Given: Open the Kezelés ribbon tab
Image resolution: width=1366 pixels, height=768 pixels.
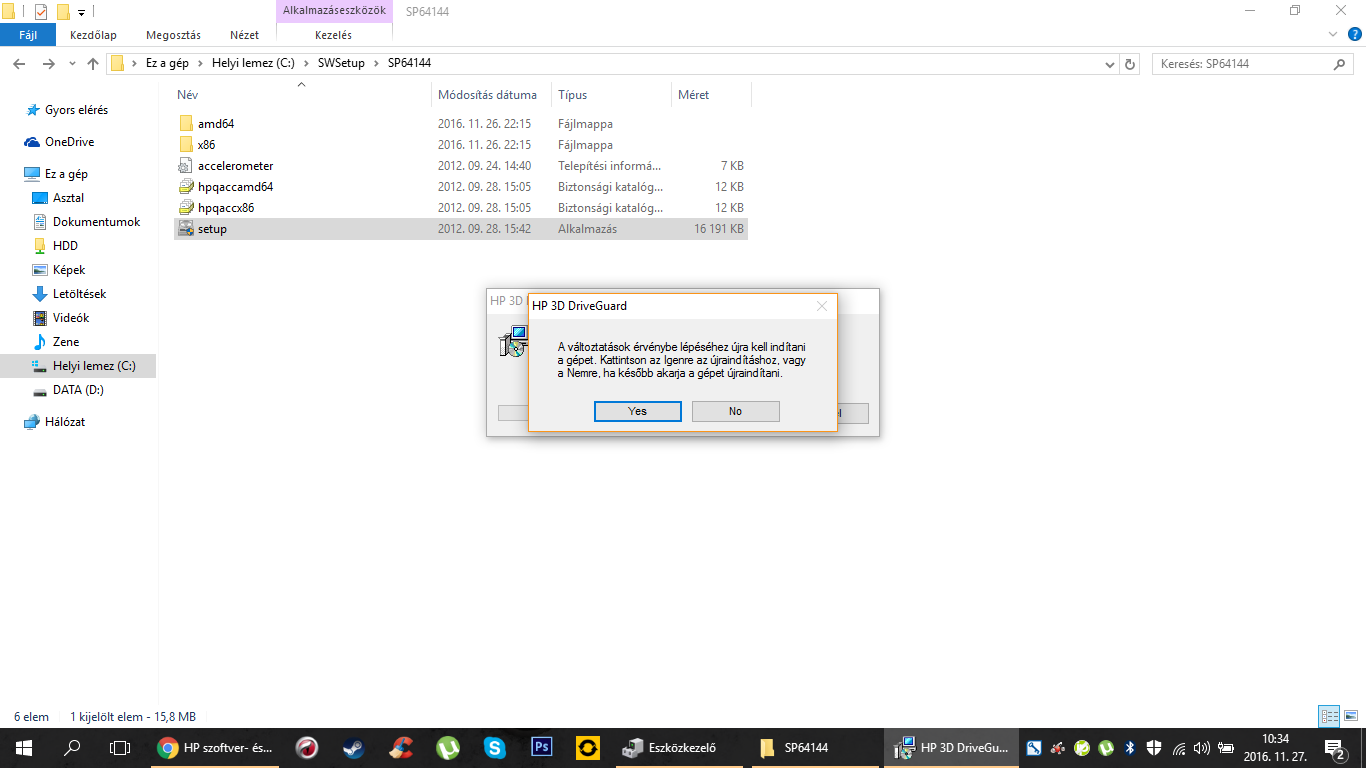Looking at the screenshot, I should point(333,35).
